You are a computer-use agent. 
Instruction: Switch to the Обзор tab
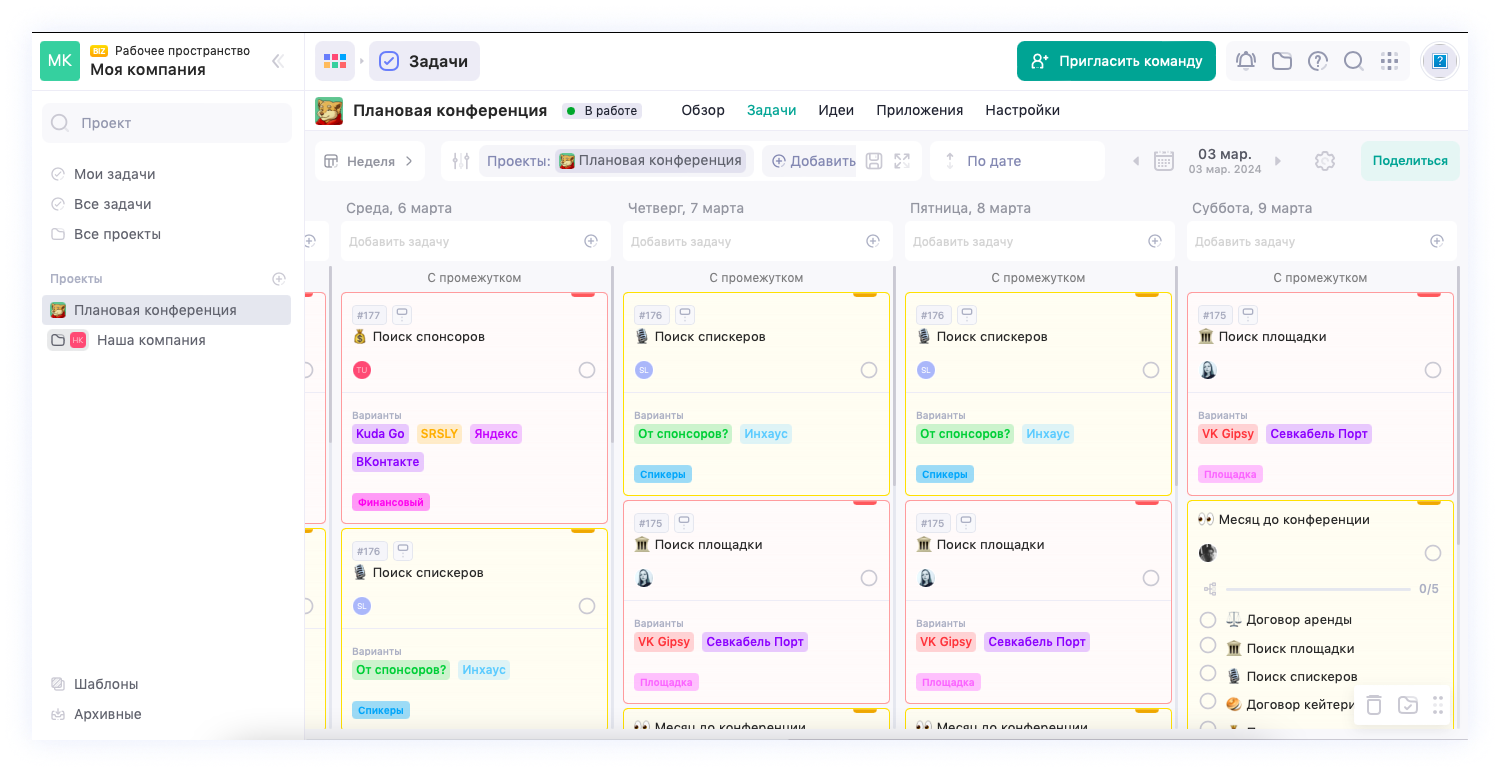pyautogui.click(x=703, y=110)
